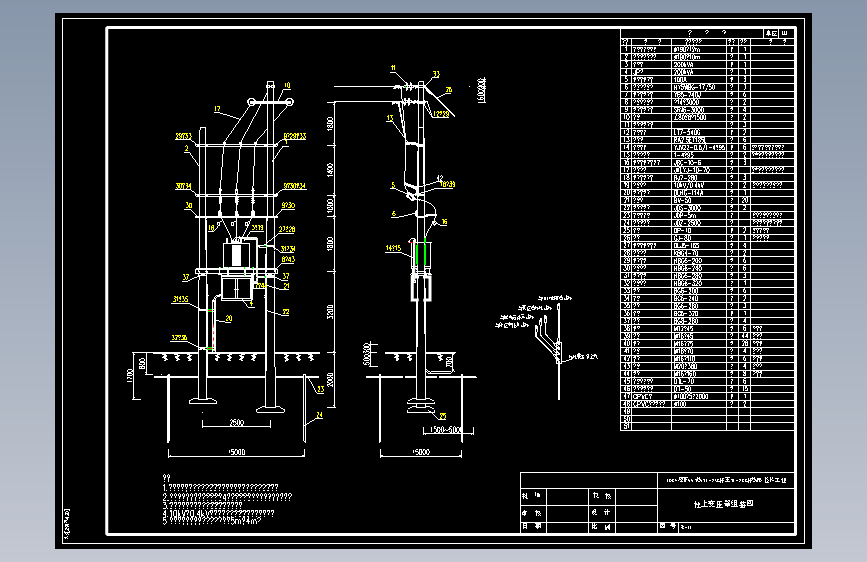Click the yellow label 10 at pole top
Viewport: 867px width, 562px height.
pos(287,85)
